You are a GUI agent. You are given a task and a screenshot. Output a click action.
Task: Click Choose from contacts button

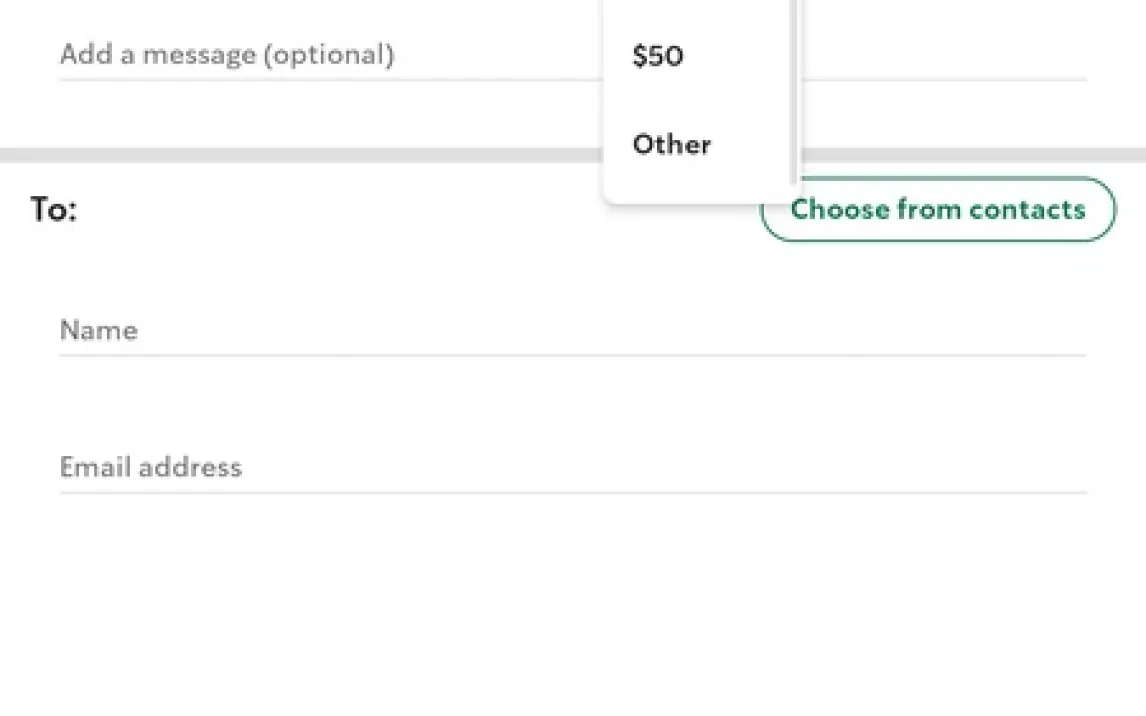937,210
